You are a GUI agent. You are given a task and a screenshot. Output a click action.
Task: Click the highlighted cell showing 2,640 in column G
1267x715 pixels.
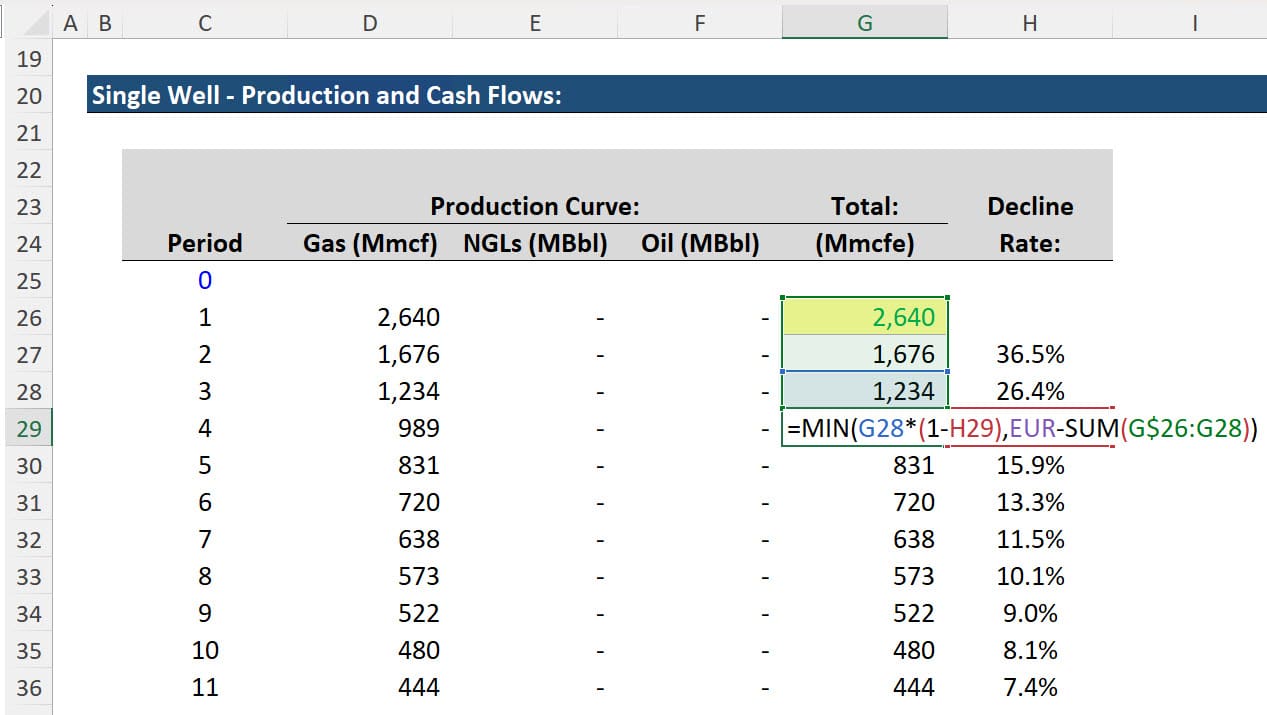pos(864,317)
